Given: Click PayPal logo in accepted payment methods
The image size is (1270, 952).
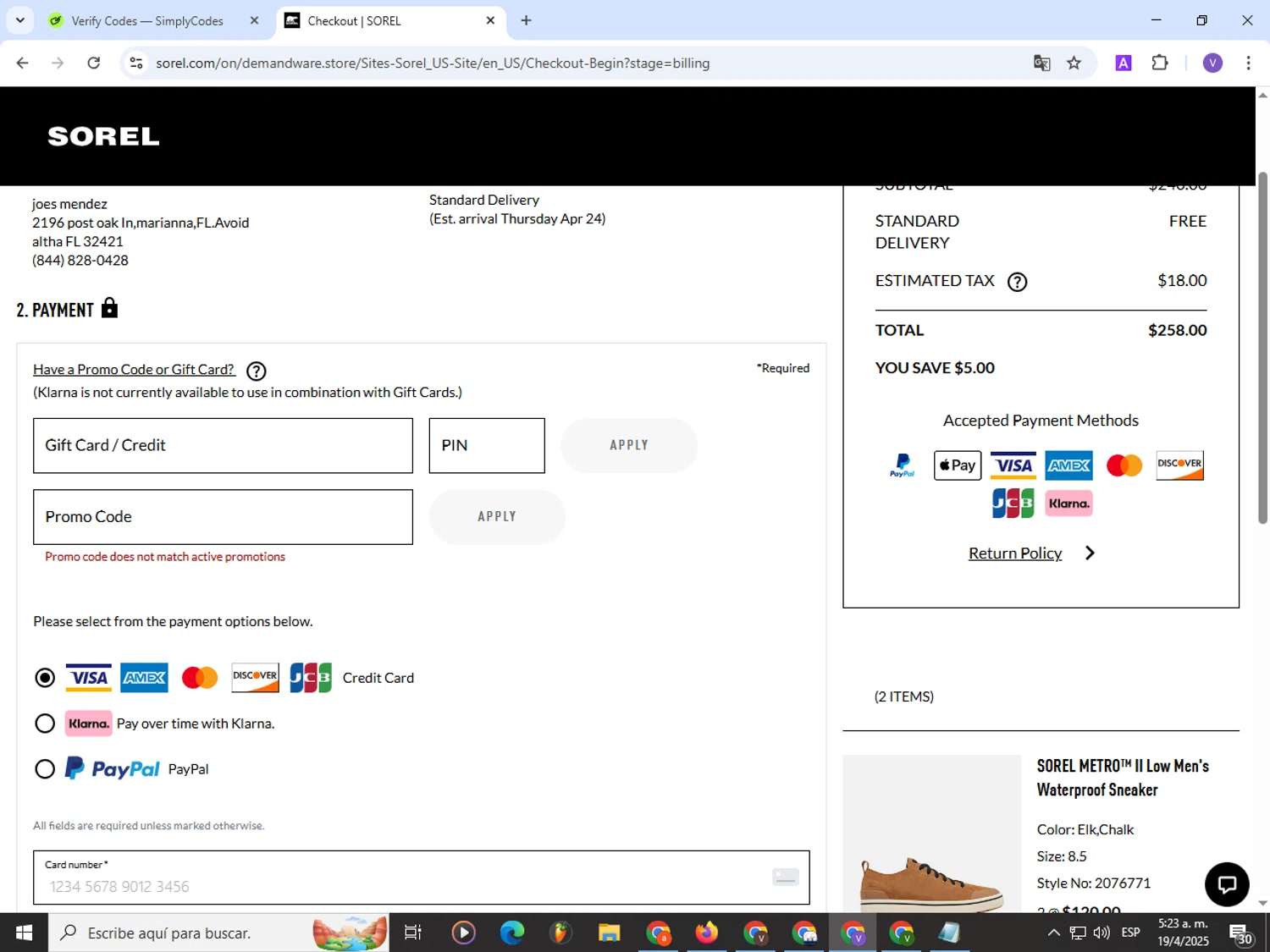Looking at the screenshot, I should [x=903, y=465].
